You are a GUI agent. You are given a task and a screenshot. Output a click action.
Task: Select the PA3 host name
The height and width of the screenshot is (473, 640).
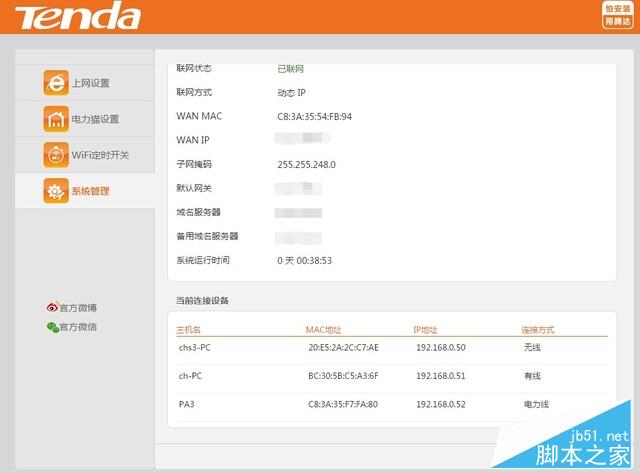tap(187, 404)
